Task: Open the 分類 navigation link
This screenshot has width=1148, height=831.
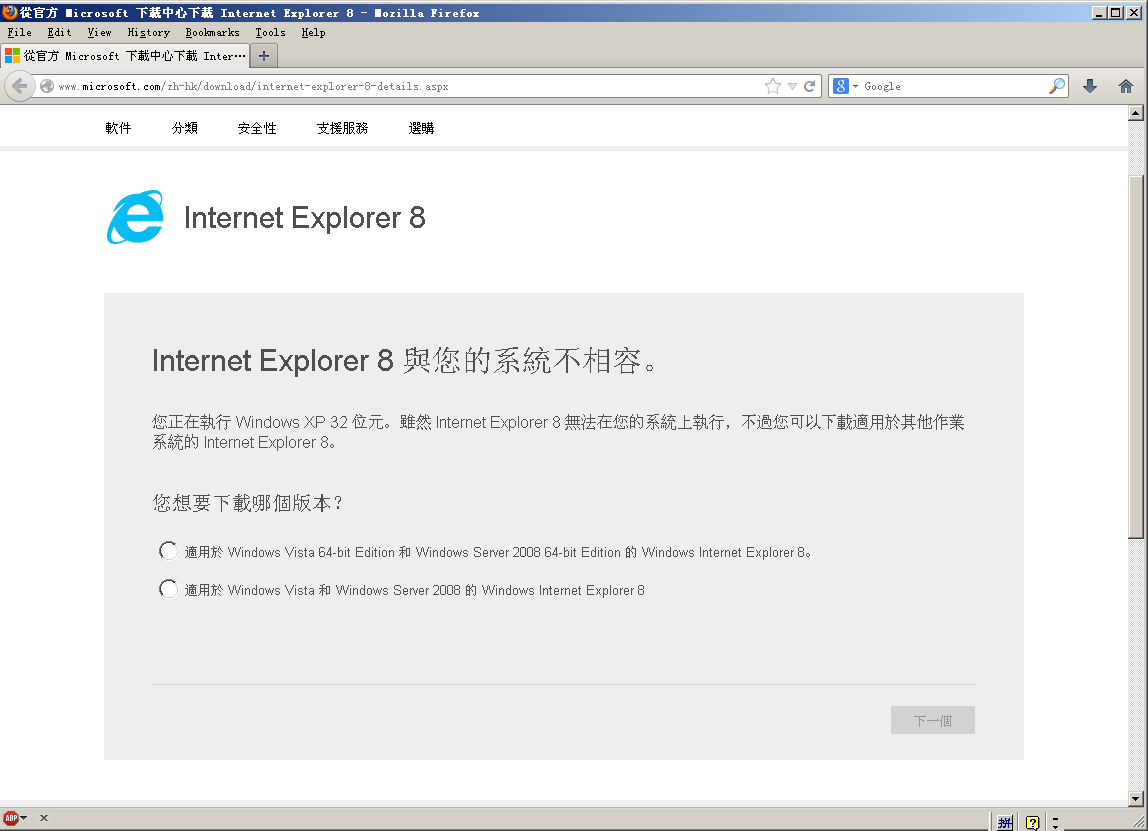Action: pos(184,128)
